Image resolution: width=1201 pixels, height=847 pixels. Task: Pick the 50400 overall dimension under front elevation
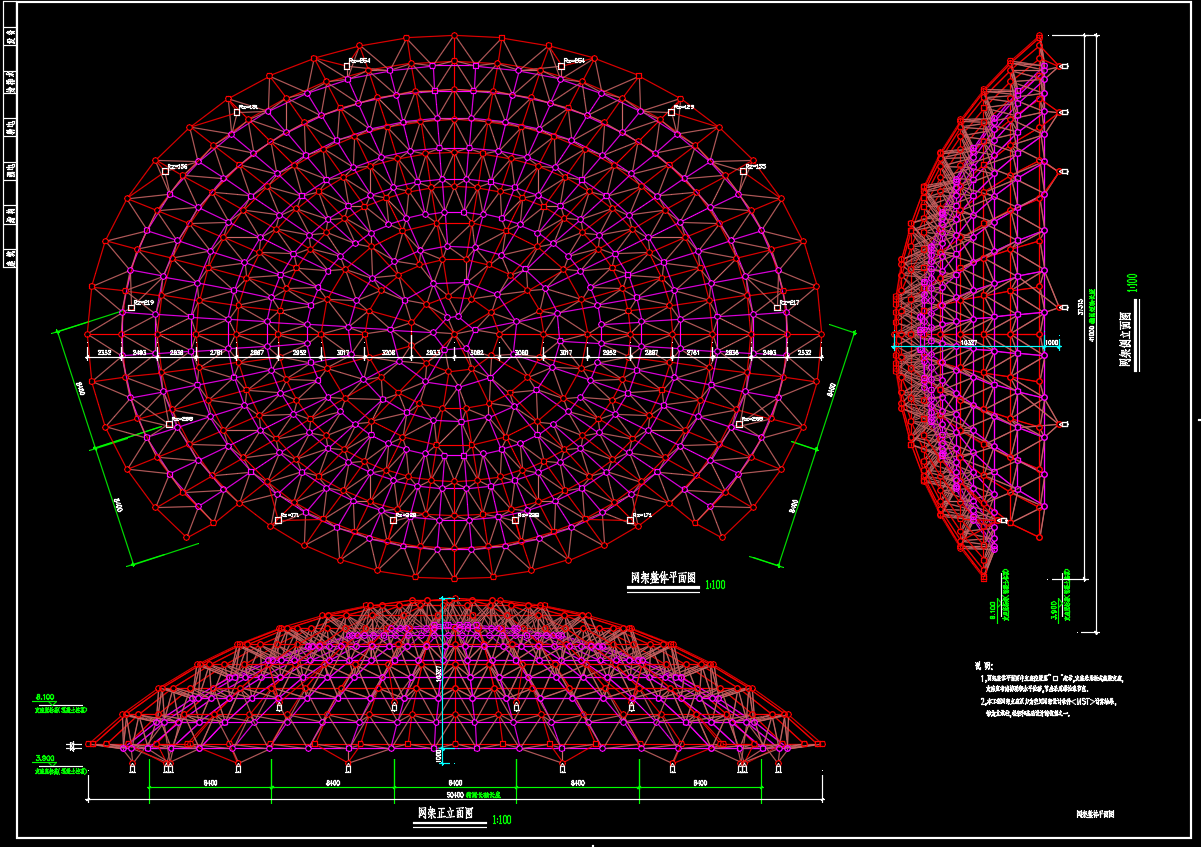tap(455, 794)
